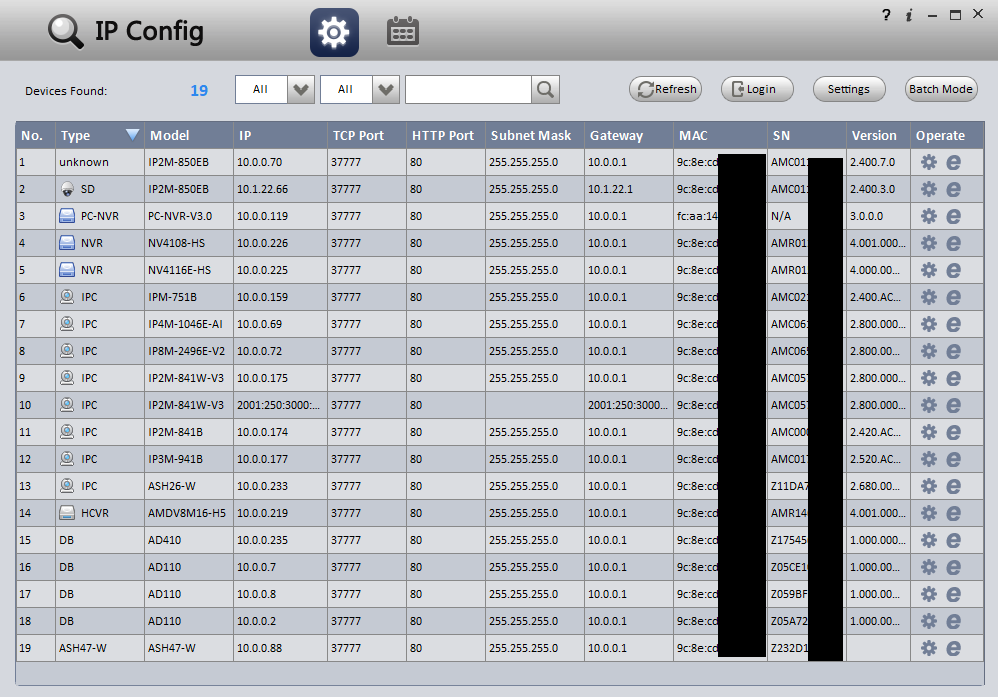Screen dimensions: 998x697
Task: Sort by Subnet Mask column header
Action: click(x=535, y=136)
